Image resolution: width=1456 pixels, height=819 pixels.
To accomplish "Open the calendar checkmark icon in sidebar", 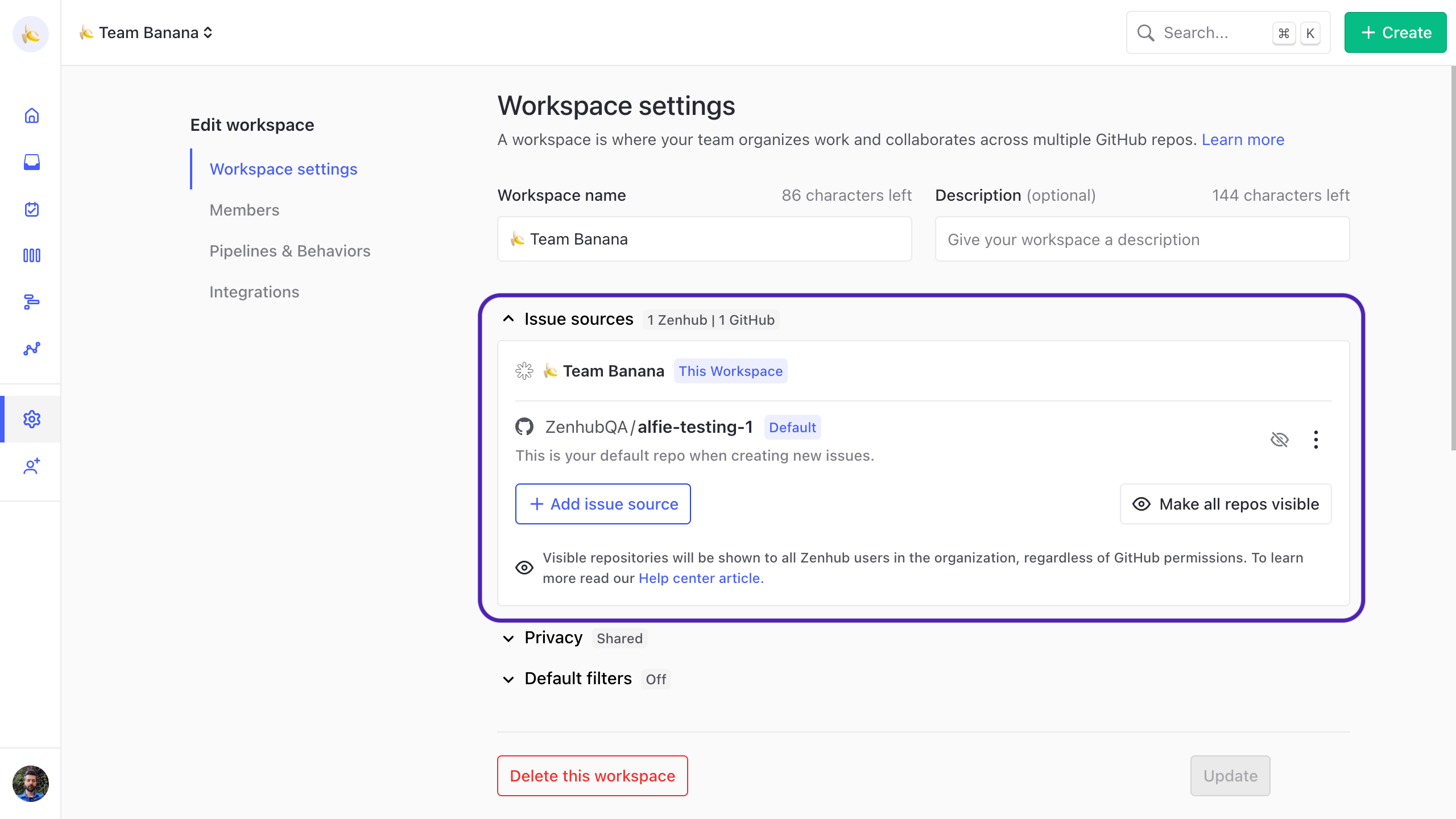I will 32,209.
